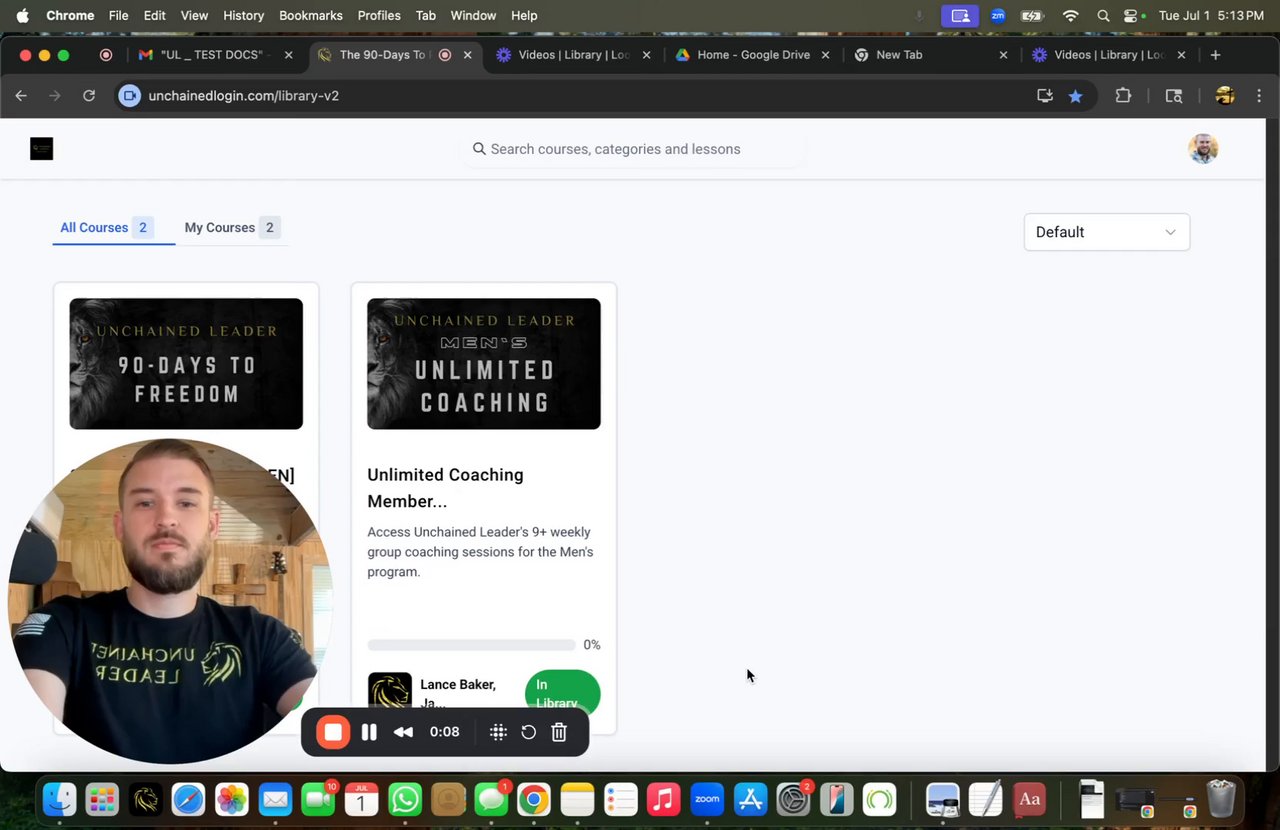Image resolution: width=1280 pixels, height=830 pixels.
Task: Click the All Courses count badge "2"
Action: click(143, 228)
